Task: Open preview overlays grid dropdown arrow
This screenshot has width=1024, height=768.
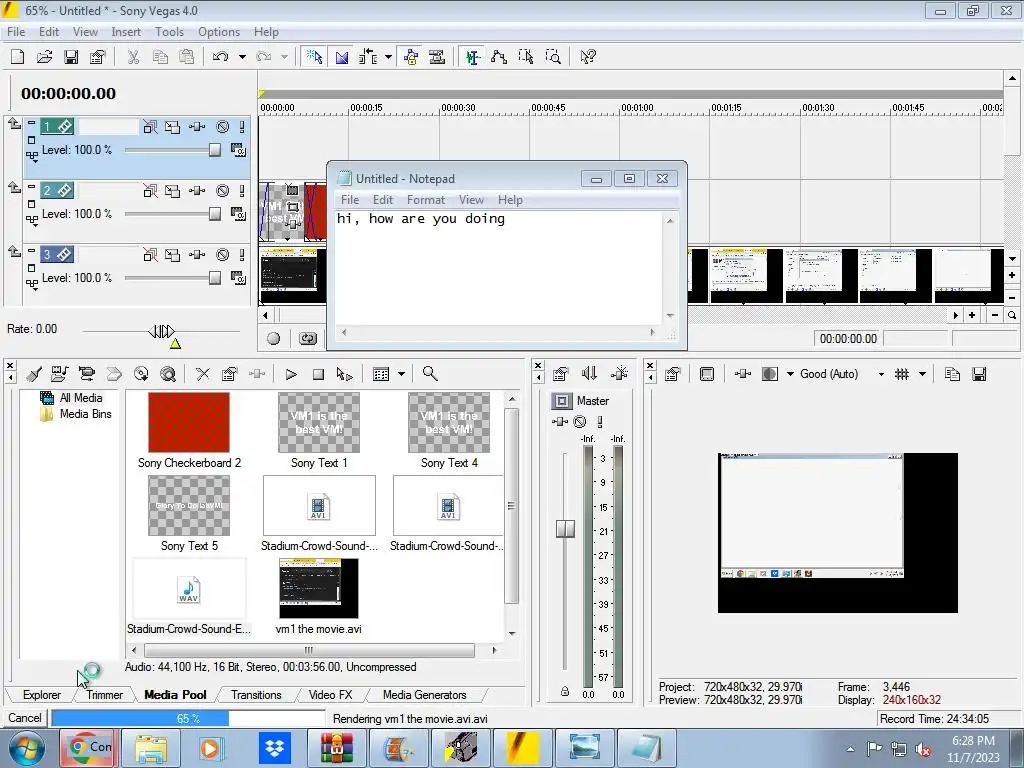Action: pos(922,374)
